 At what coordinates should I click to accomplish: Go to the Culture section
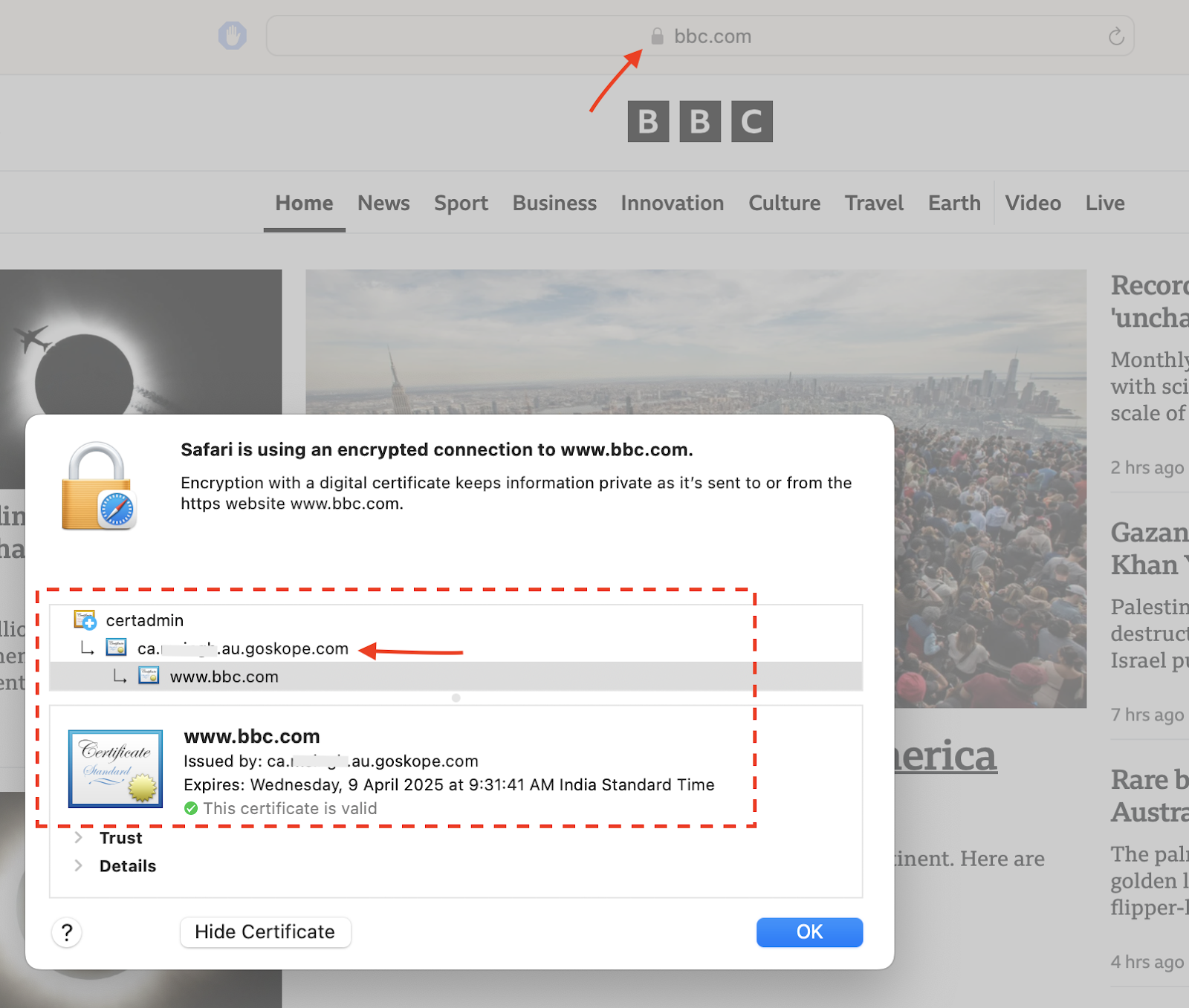click(x=785, y=204)
